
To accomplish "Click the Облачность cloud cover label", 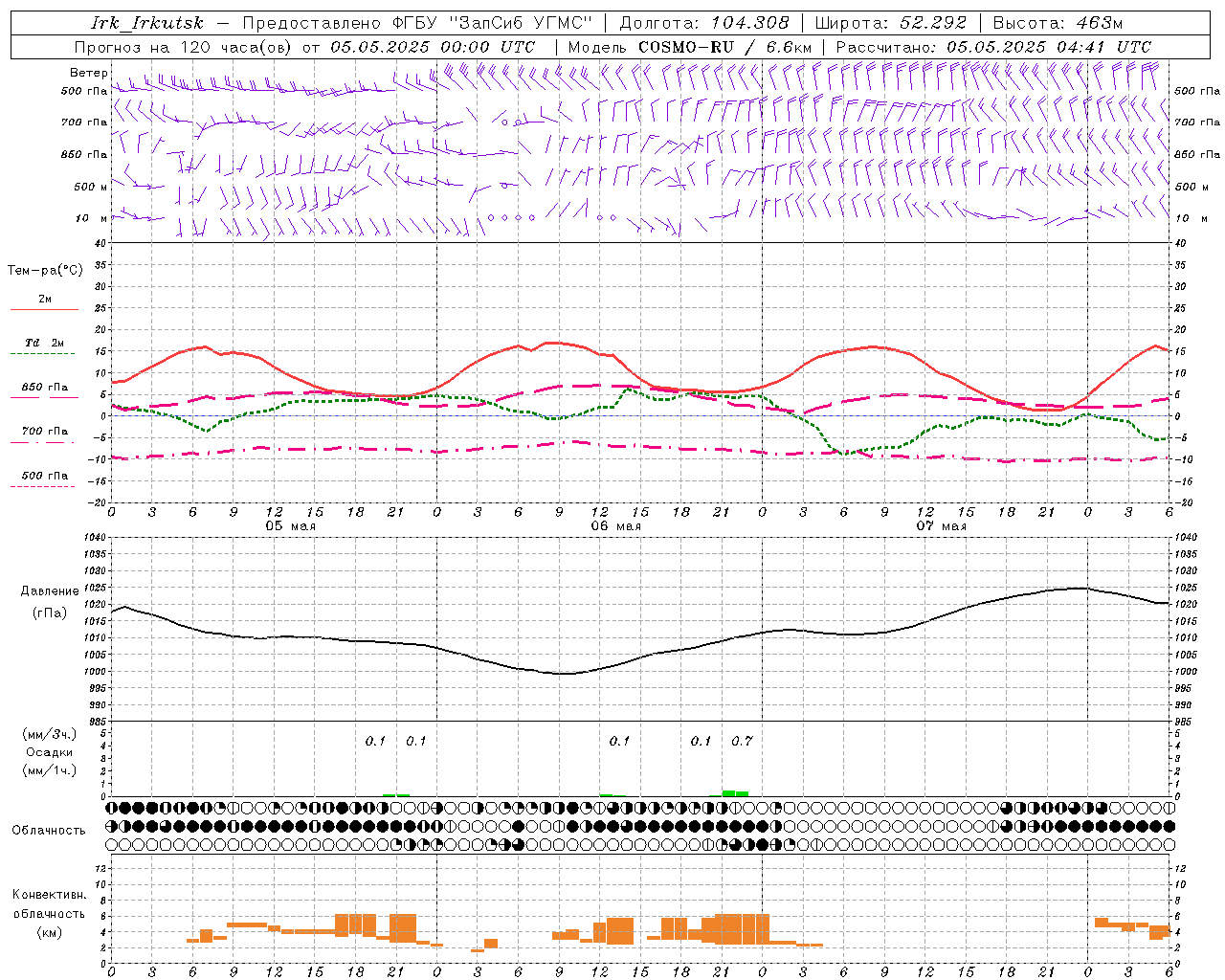I will pyautogui.click(x=49, y=830).
